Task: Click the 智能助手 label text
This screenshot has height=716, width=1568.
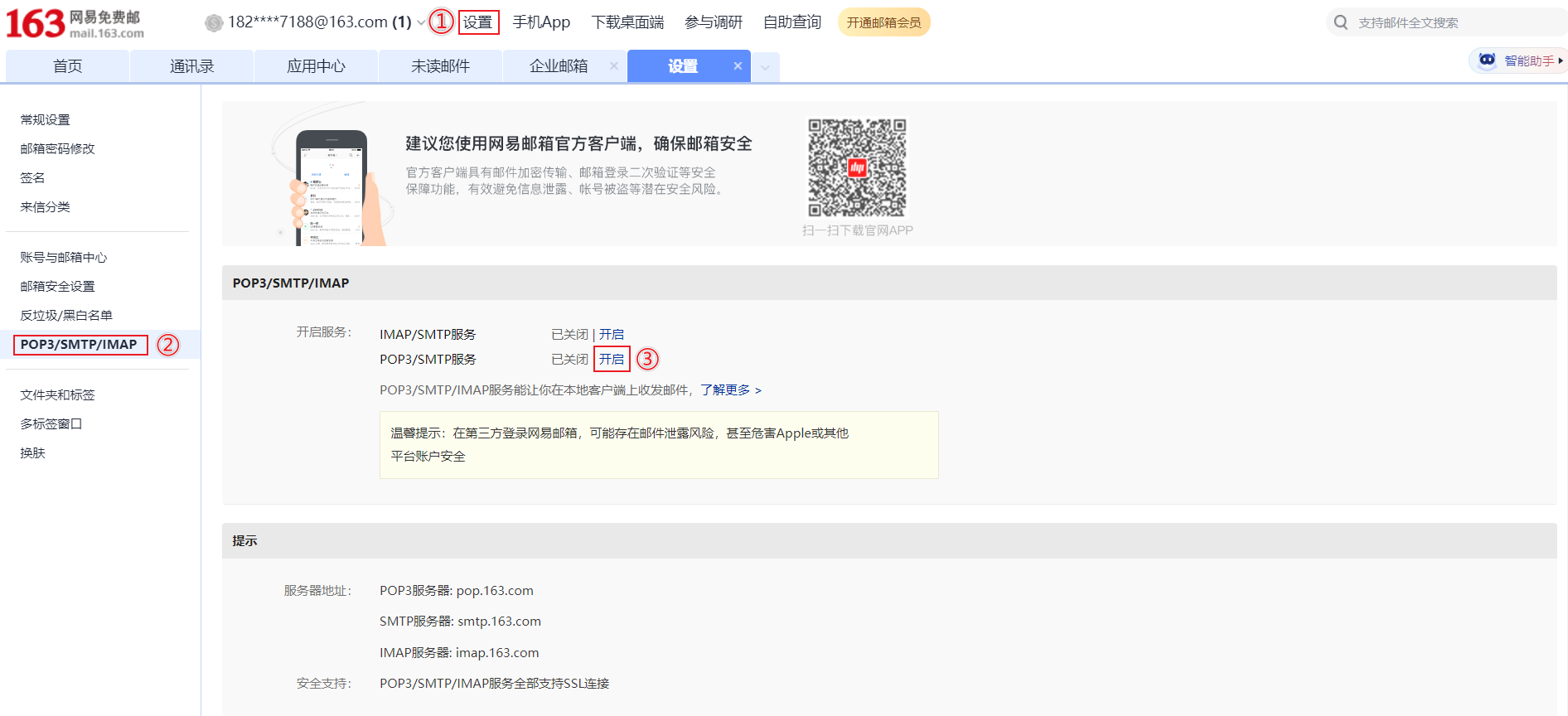Action: coord(1529,60)
